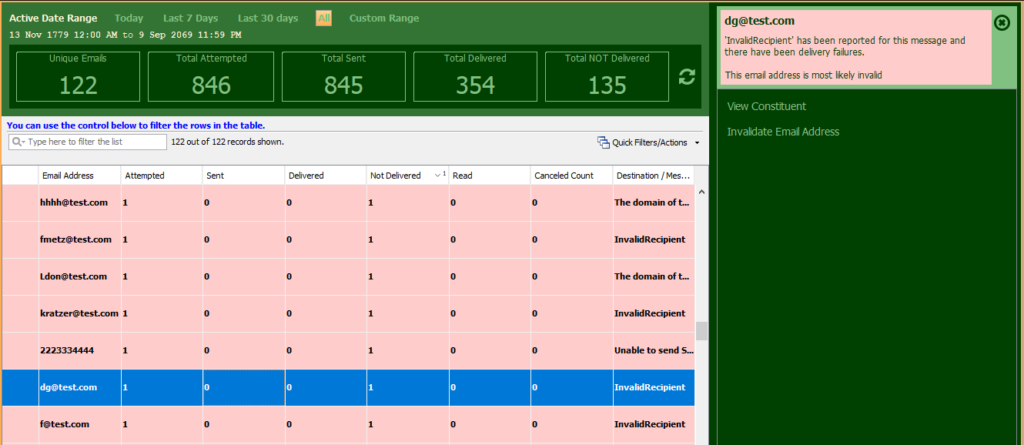The image size is (1024, 445).
Task: Click Not Delivered value in dg@test.com row
Action: 408,387
